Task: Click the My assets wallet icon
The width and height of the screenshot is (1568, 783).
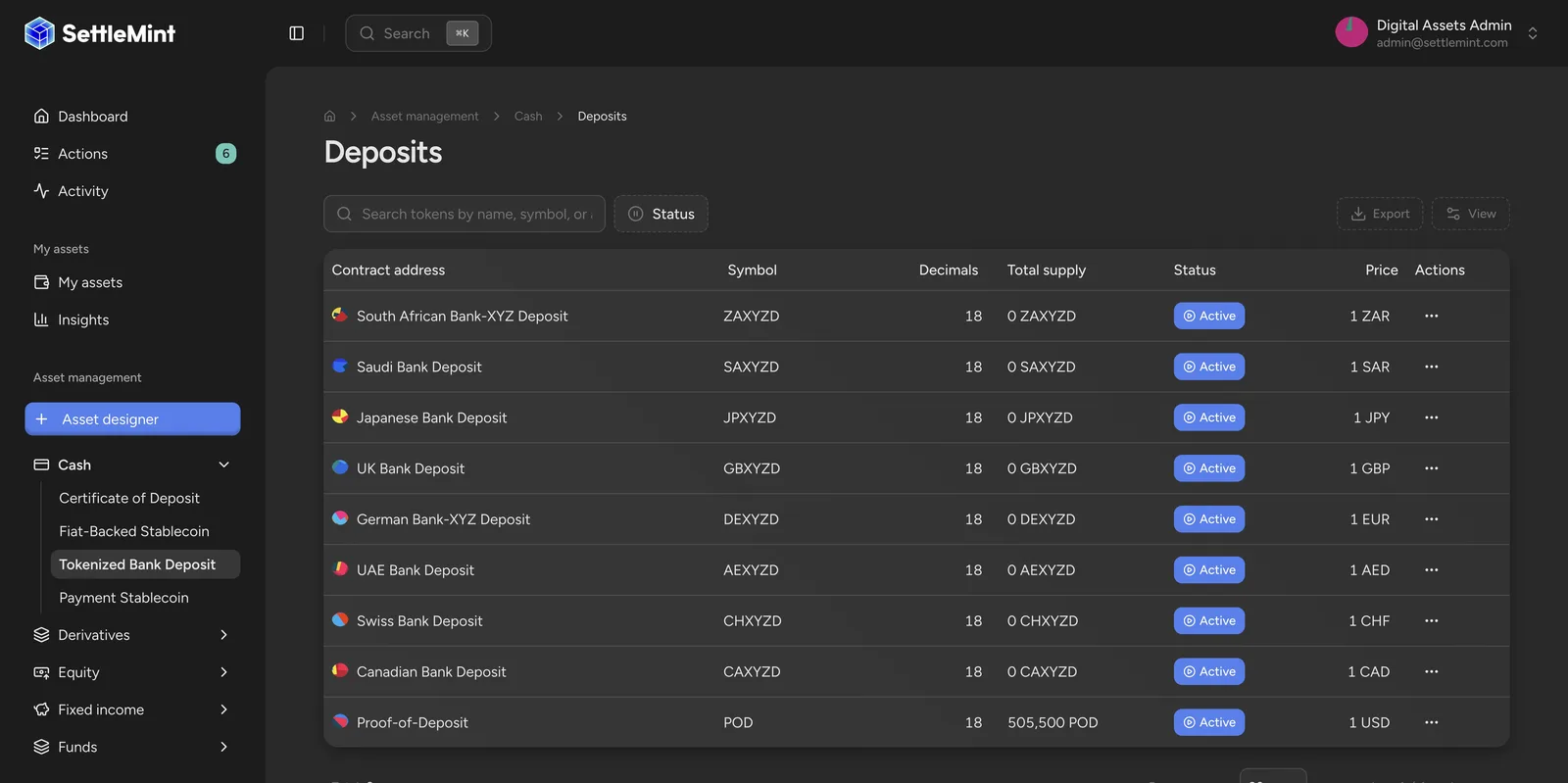Action: coord(41,282)
